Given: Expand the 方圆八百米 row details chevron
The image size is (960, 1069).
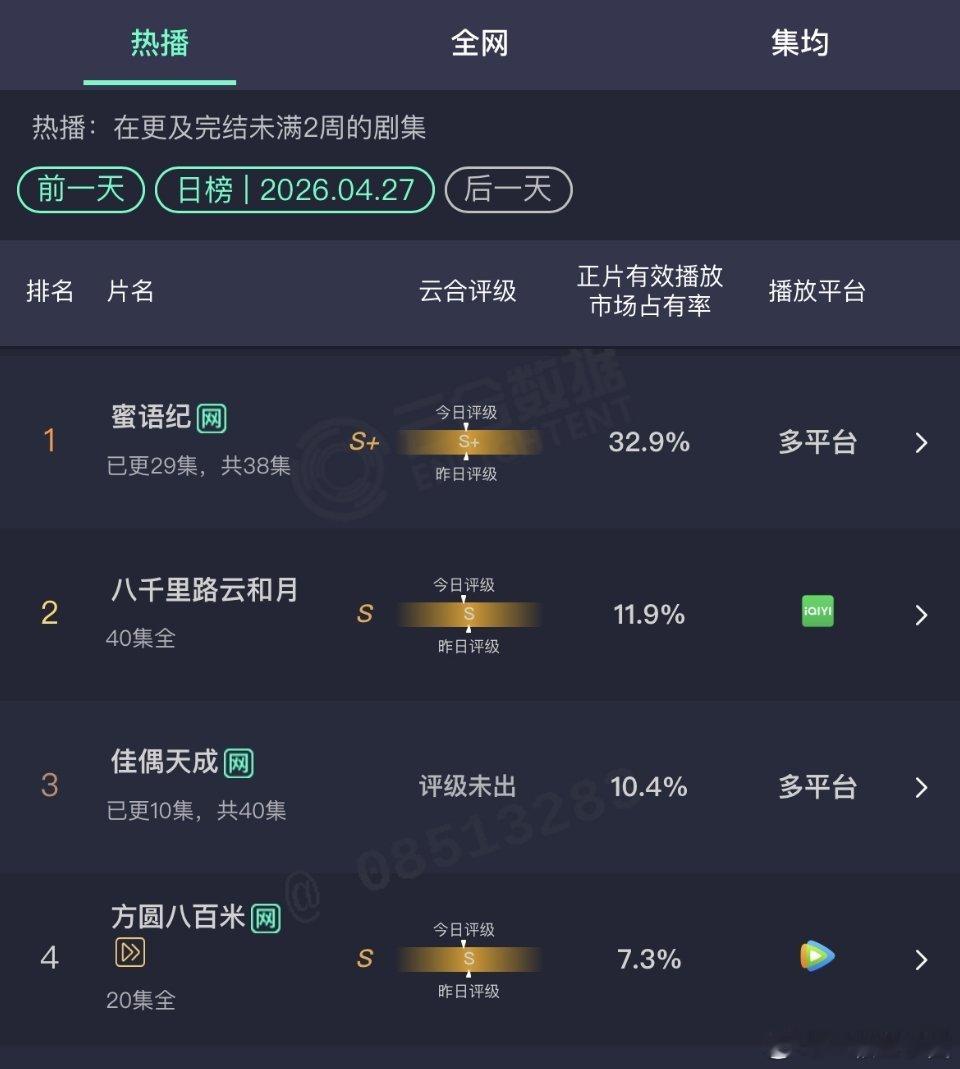Looking at the screenshot, I should (x=921, y=959).
